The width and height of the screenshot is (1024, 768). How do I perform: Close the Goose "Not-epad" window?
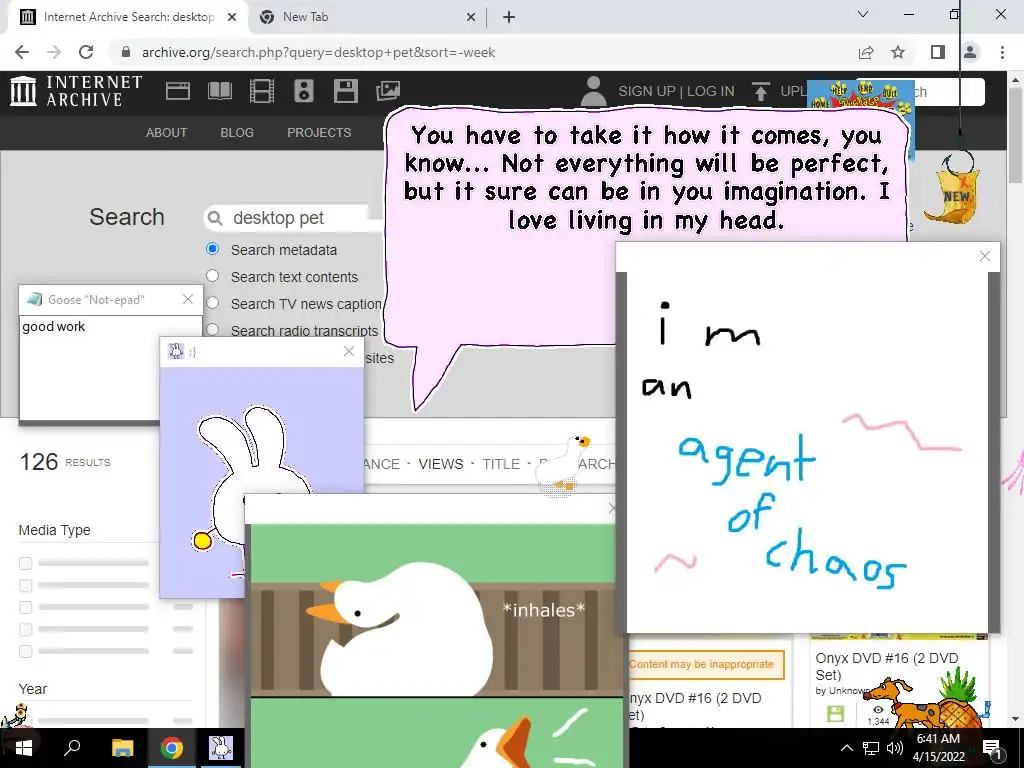tap(188, 299)
